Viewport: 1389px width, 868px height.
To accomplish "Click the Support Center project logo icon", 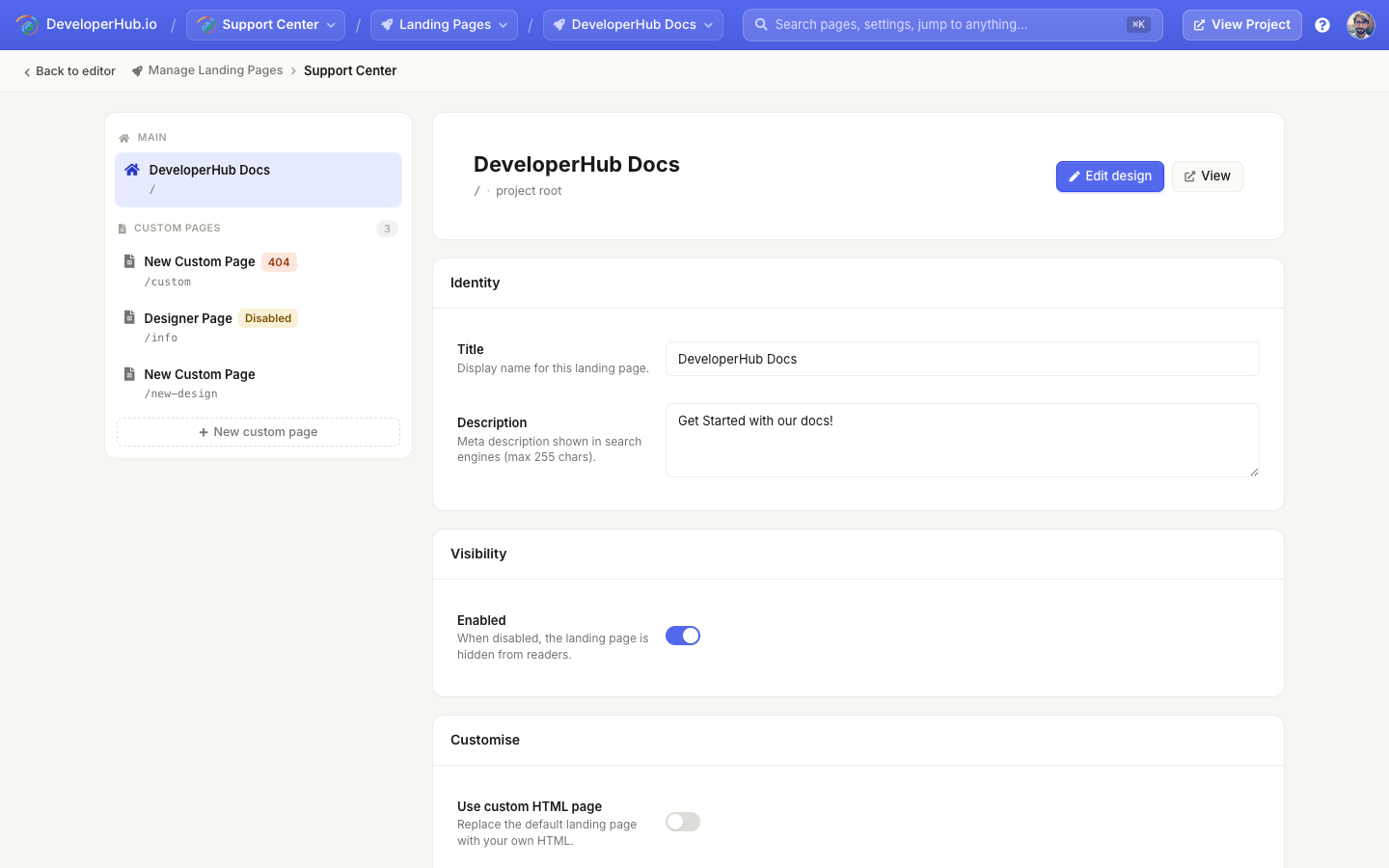I will (x=206, y=25).
